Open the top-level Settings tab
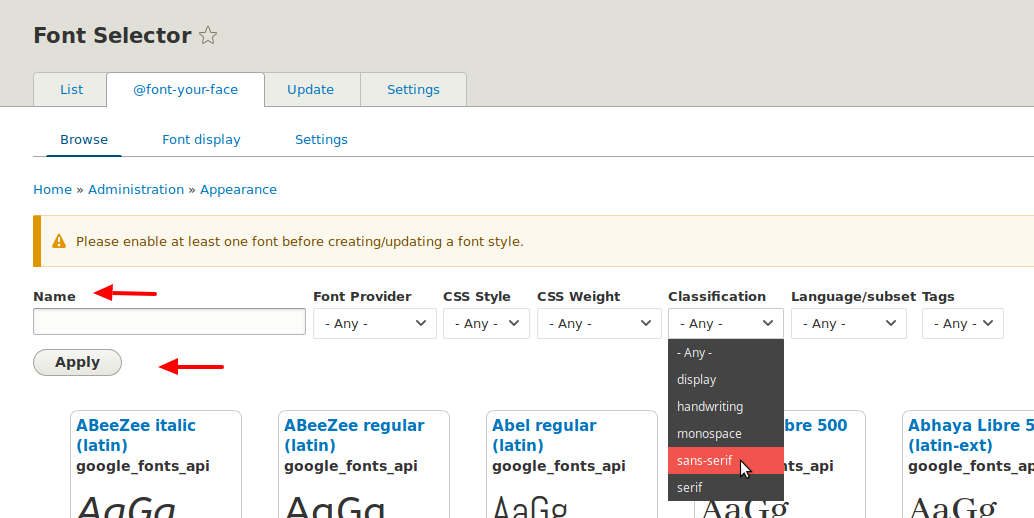 click(413, 90)
